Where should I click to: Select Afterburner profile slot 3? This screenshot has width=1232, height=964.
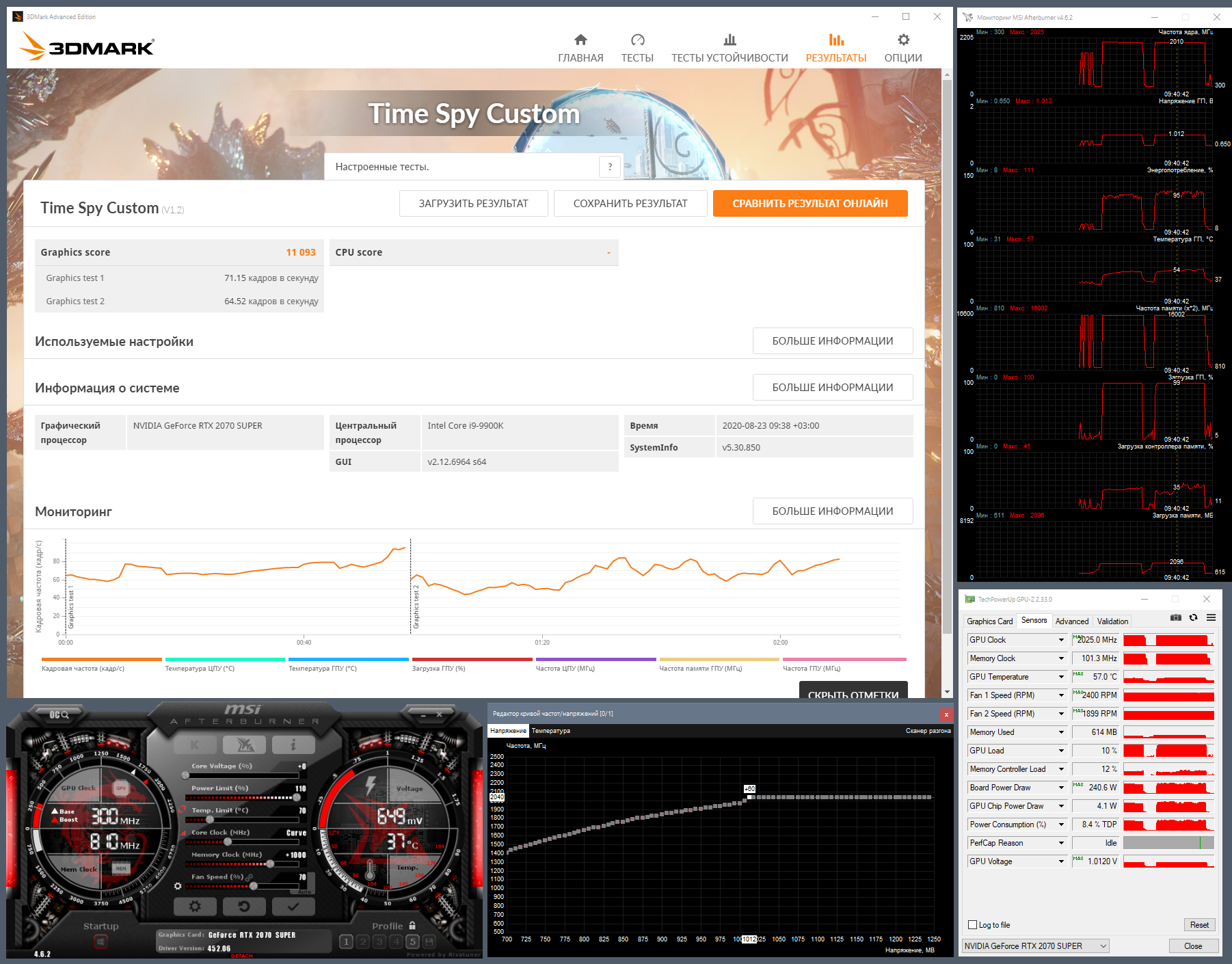379,941
